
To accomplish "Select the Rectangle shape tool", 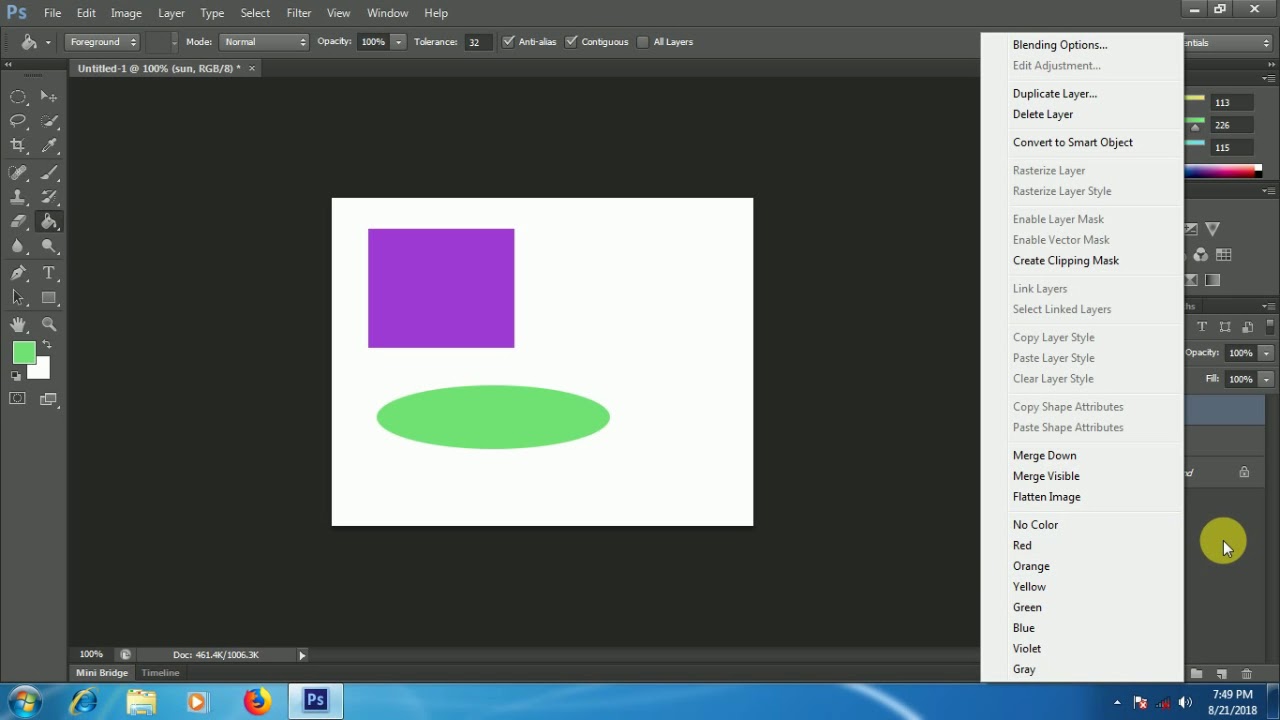I will [x=49, y=297].
